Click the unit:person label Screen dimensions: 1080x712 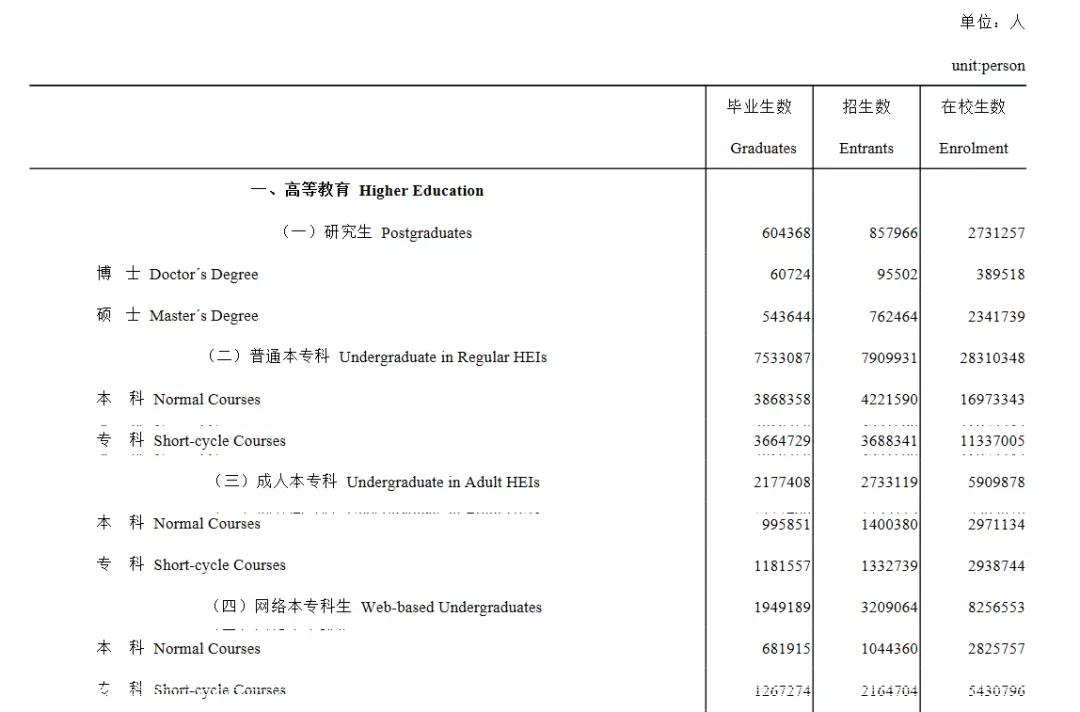pos(988,65)
